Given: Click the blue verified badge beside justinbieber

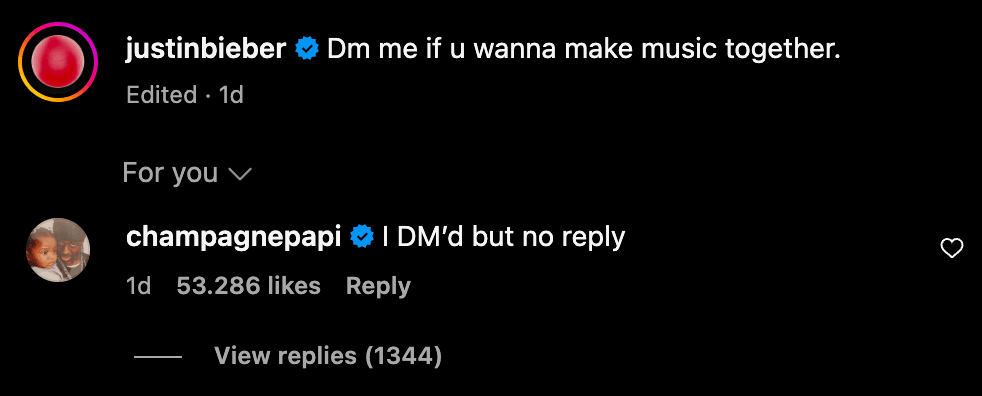Looking at the screenshot, I should click(308, 48).
